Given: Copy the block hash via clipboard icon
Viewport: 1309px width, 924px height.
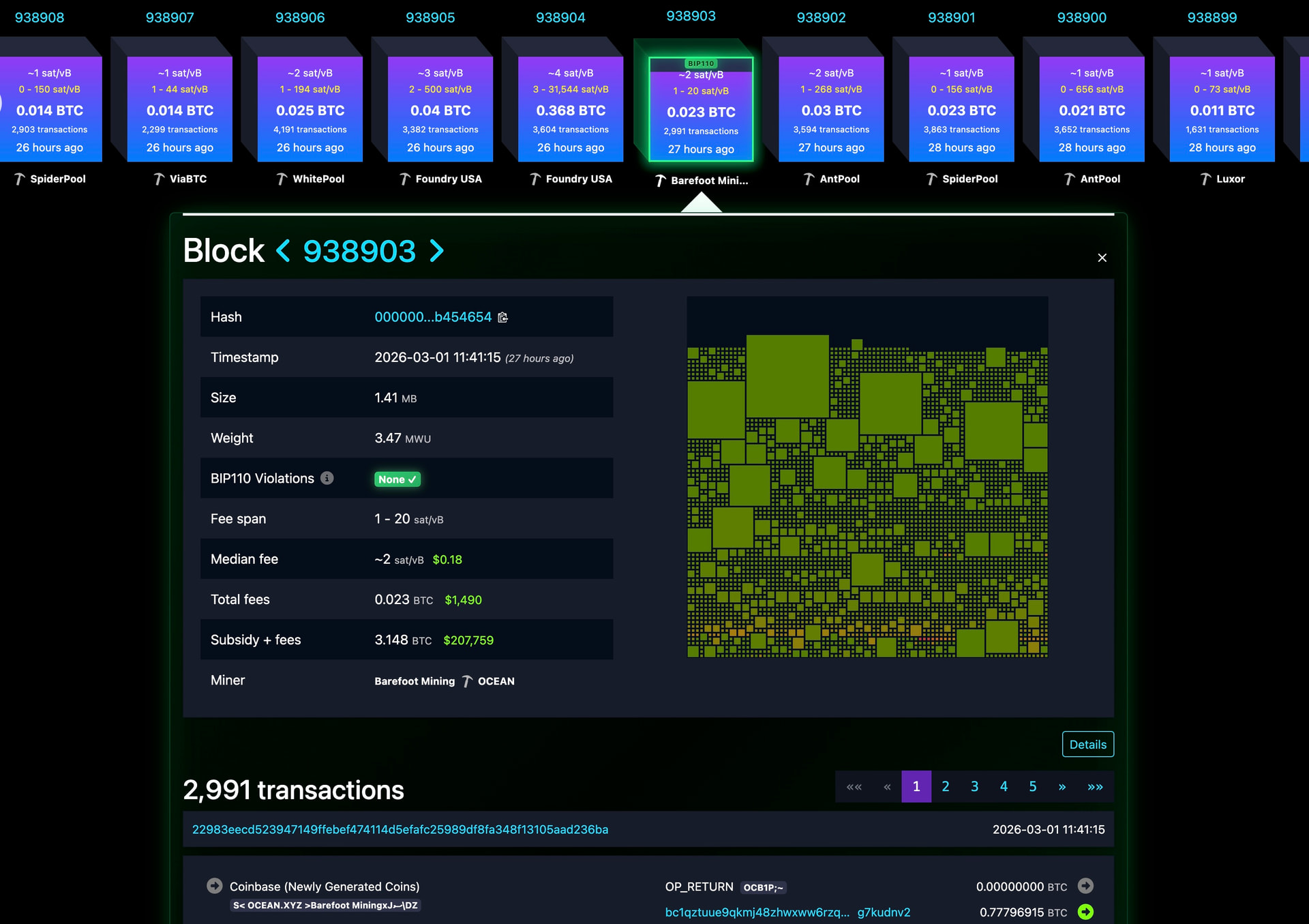Looking at the screenshot, I should pyautogui.click(x=503, y=317).
